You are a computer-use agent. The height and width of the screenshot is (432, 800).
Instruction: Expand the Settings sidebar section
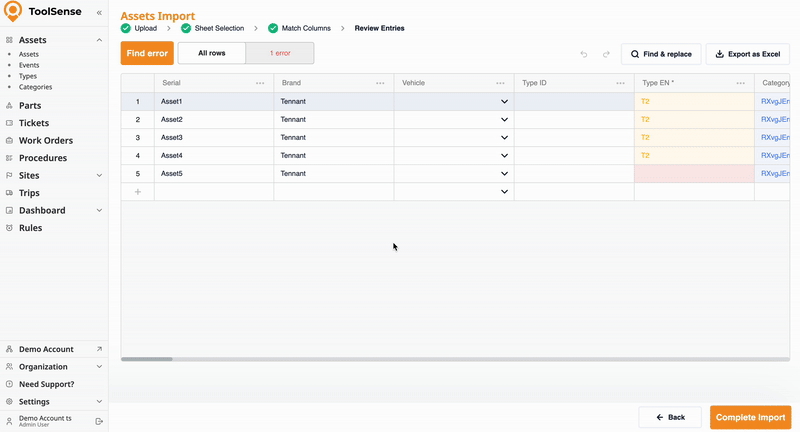tap(99, 402)
